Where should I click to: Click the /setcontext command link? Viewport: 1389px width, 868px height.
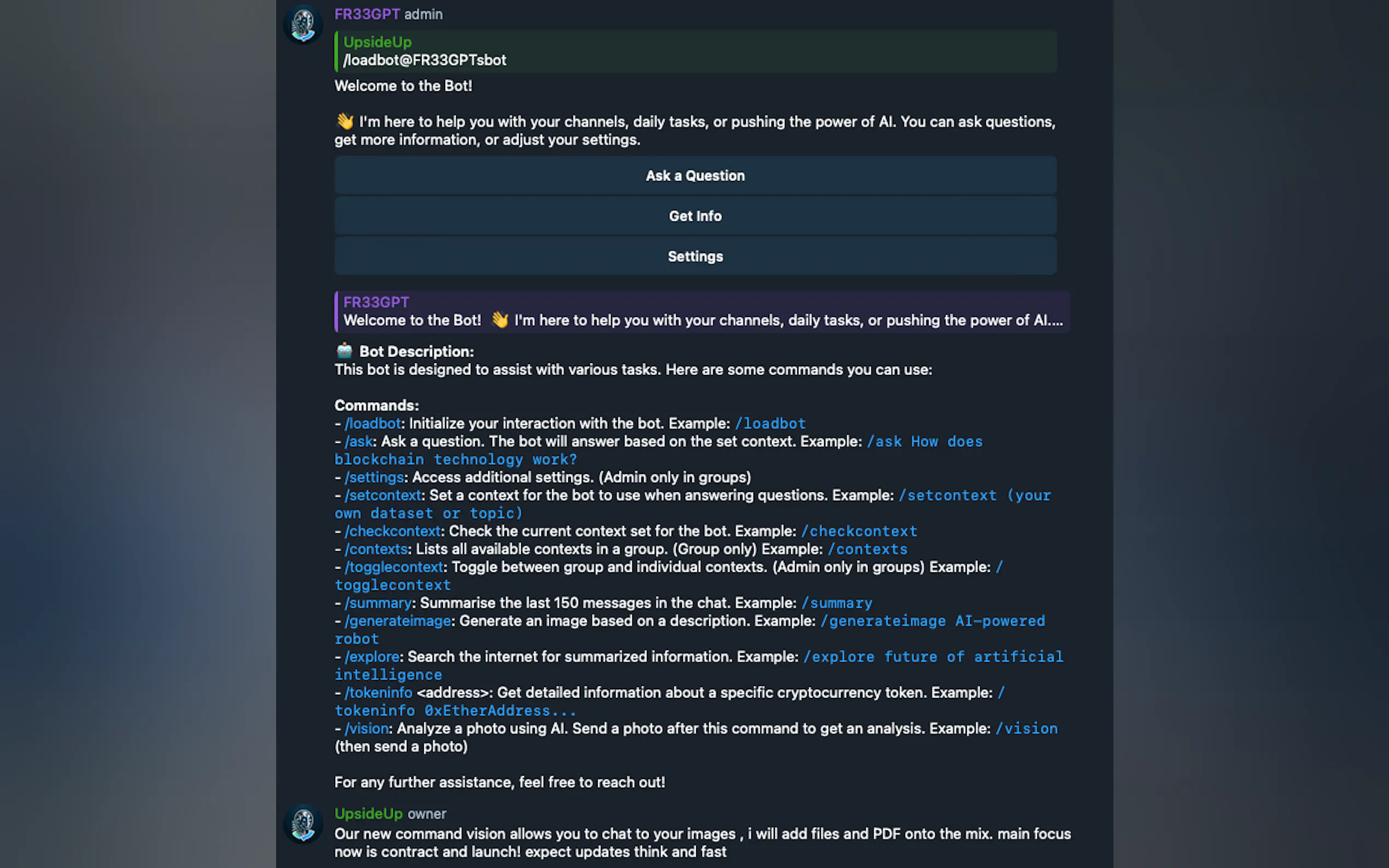[383, 495]
